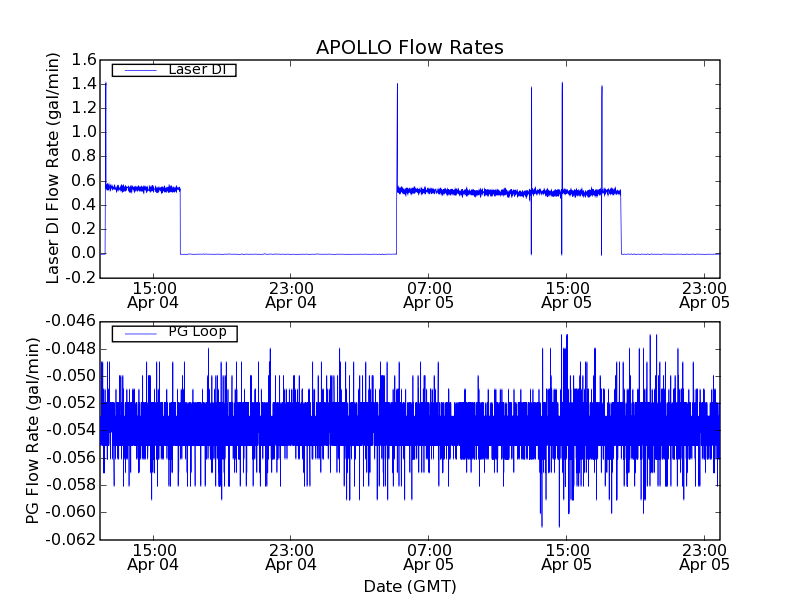
Task: Click top plot's 07:00 Apr 05 time label
Action: coord(428,294)
